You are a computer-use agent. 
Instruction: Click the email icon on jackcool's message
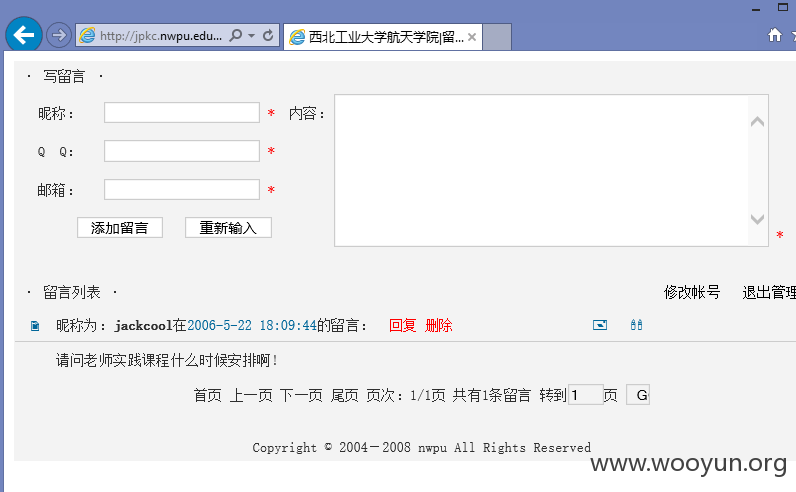pyautogui.click(x=600, y=325)
